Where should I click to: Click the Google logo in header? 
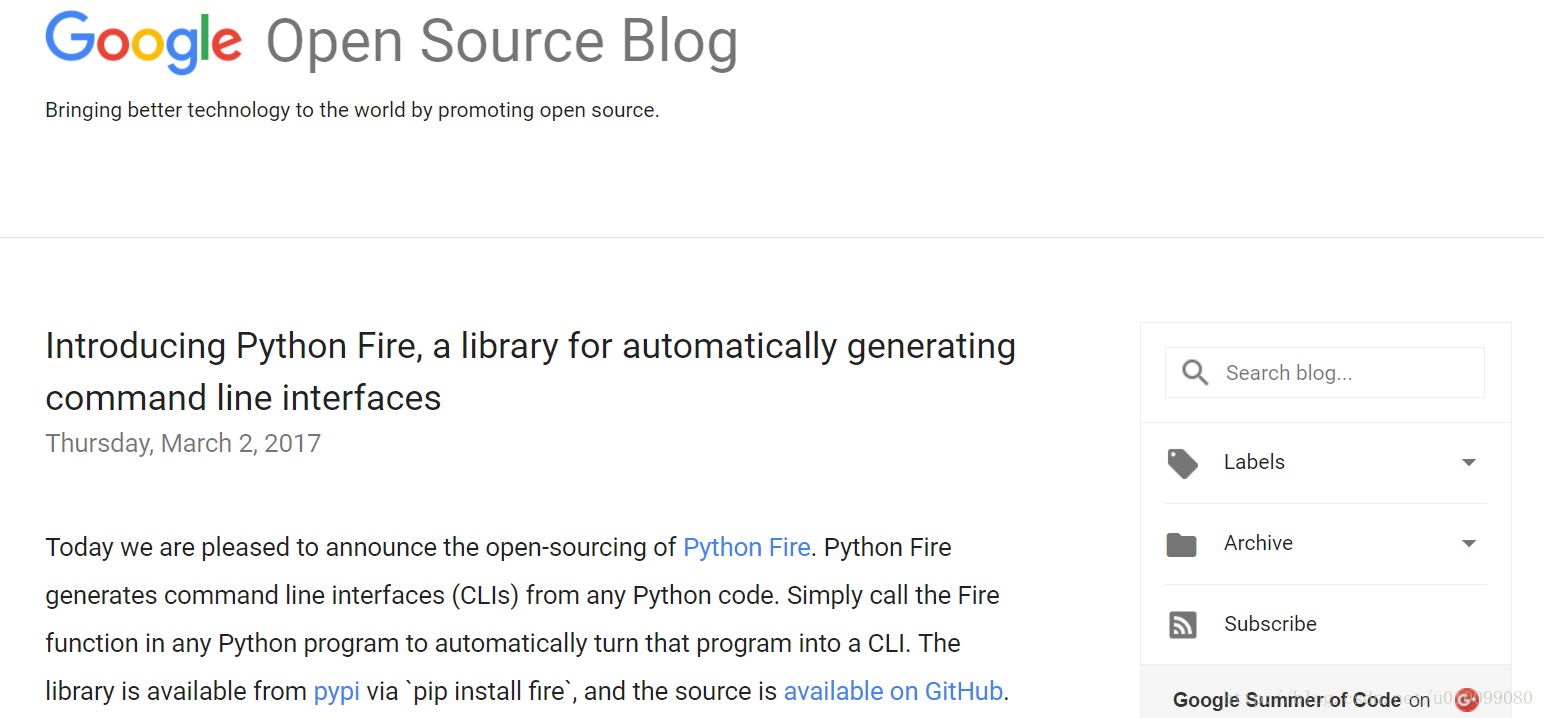pos(143,42)
